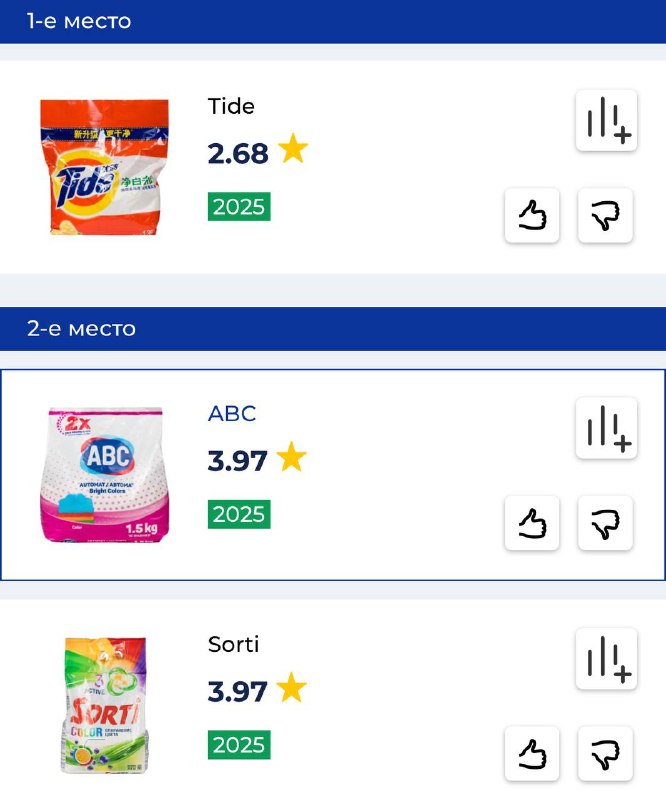666x800 pixels.
Task: Click the Tide 2.68 star rating
Action: coord(257,153)
